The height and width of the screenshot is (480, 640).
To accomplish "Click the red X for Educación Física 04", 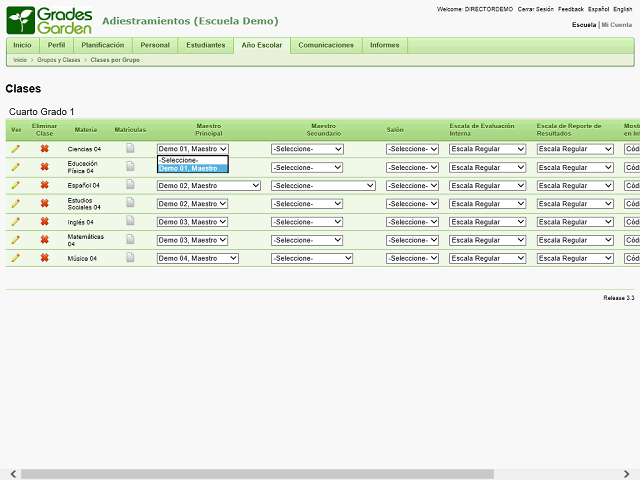I will coord(44,167).
